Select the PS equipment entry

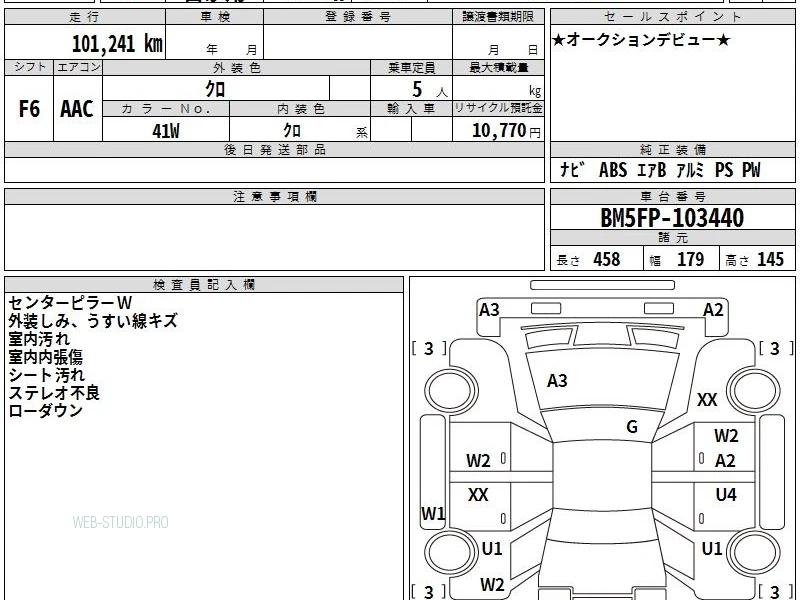click(723, 170)
